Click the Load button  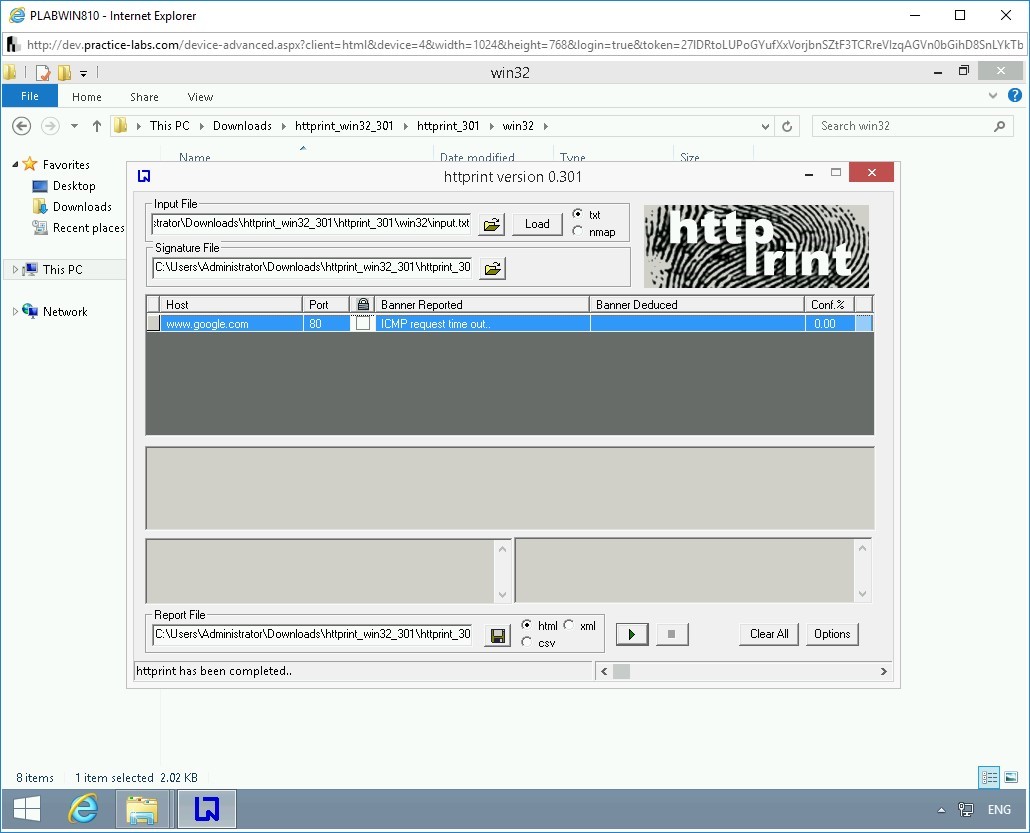[537, 224]
